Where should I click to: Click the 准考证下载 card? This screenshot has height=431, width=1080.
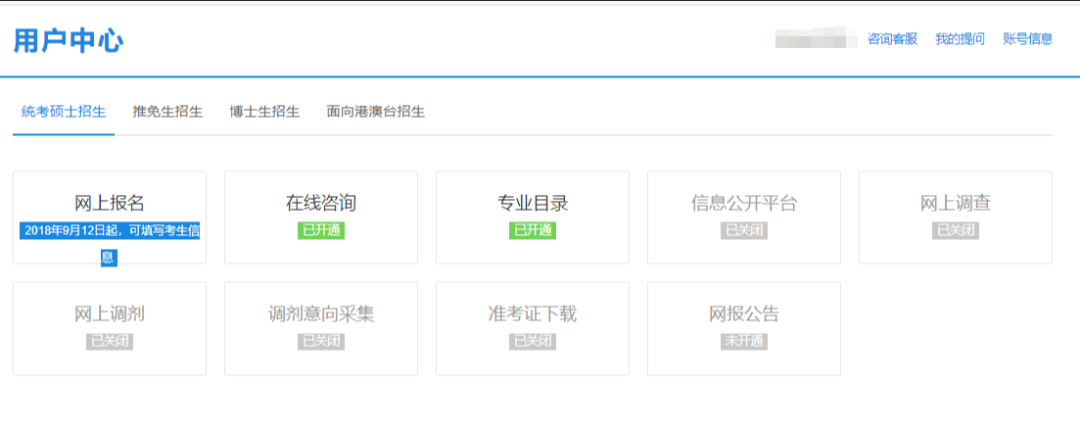pyautogui.click(x=532, y=315)
